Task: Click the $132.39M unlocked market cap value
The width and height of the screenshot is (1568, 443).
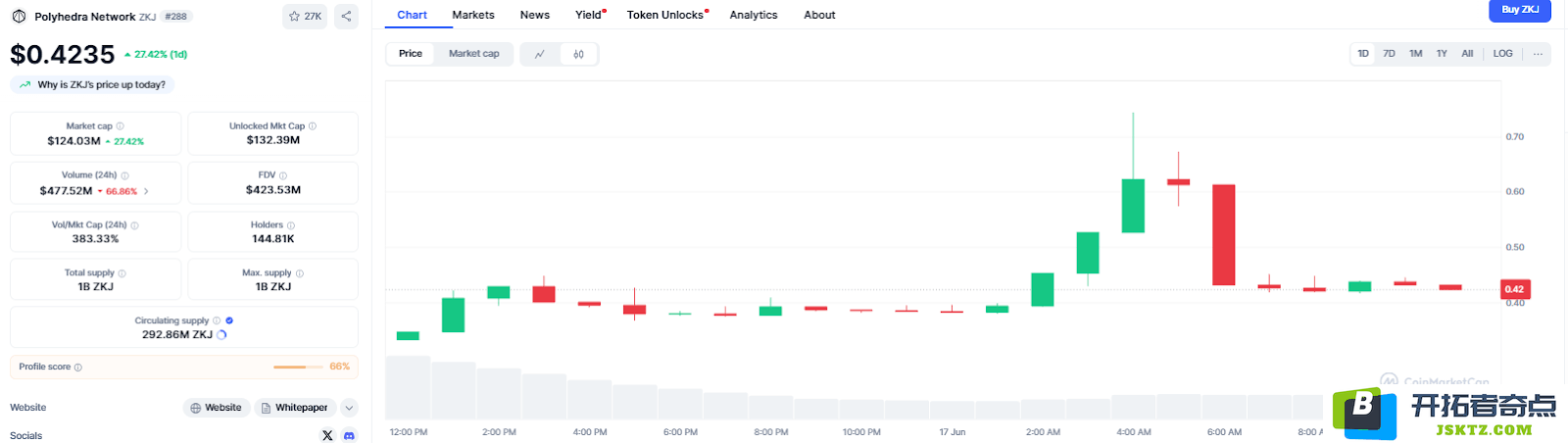Action: pos(273,140)
